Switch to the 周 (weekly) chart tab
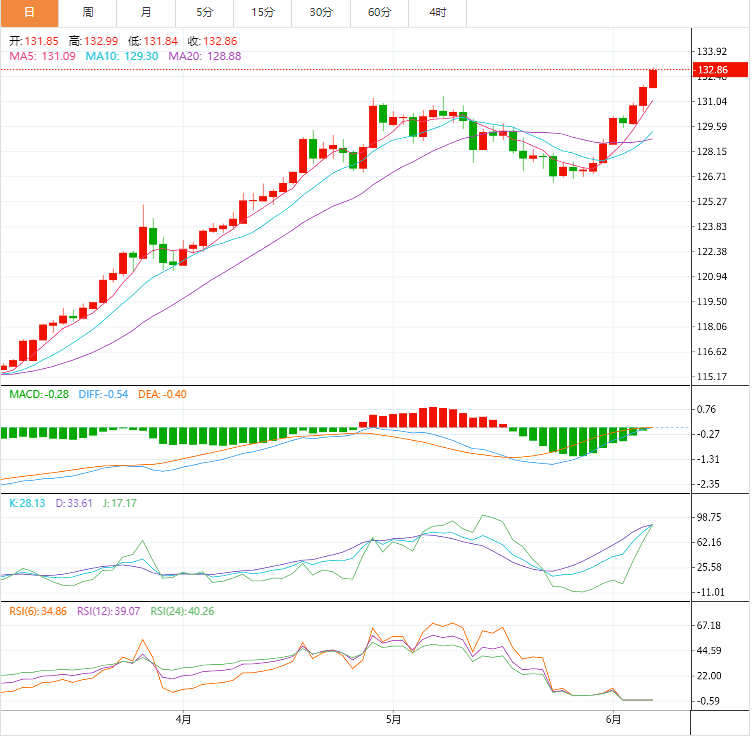This screenshot has height=749, width=756. click(x=88, y=13)
